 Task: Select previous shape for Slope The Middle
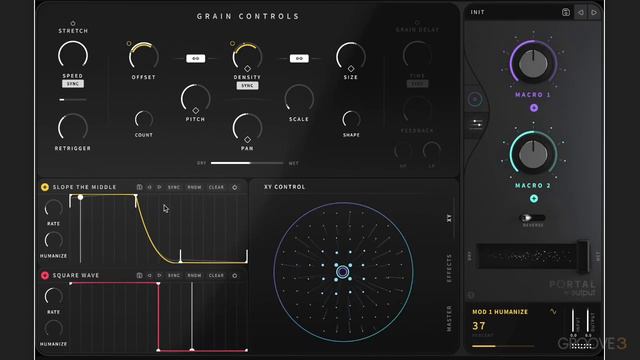[x=149, y=187]
